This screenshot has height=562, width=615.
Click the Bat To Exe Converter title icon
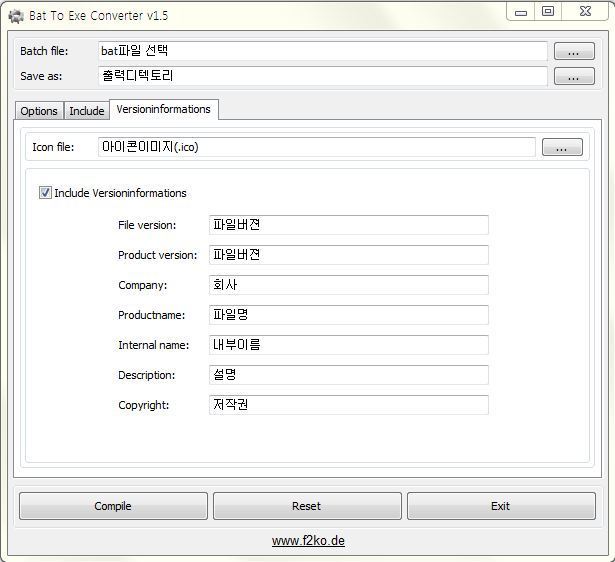coord(16,16)
